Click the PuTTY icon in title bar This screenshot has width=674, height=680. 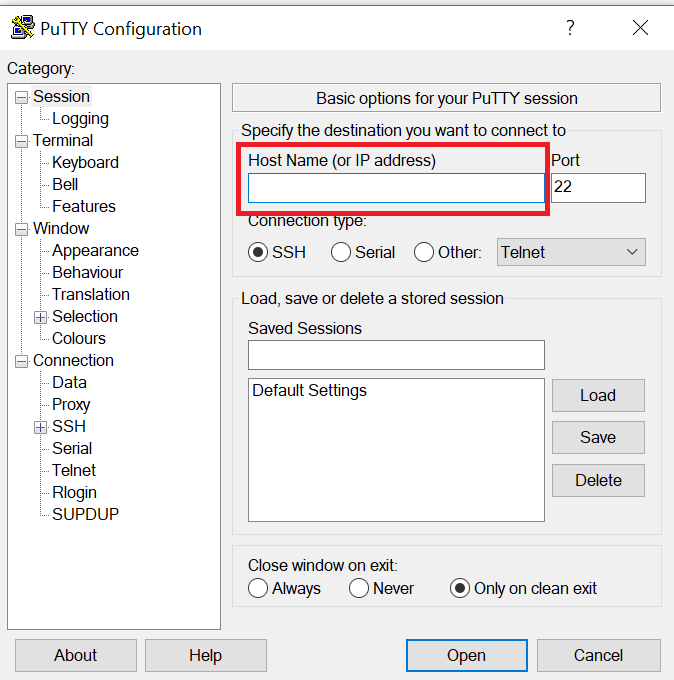click(x=23, y=28)
